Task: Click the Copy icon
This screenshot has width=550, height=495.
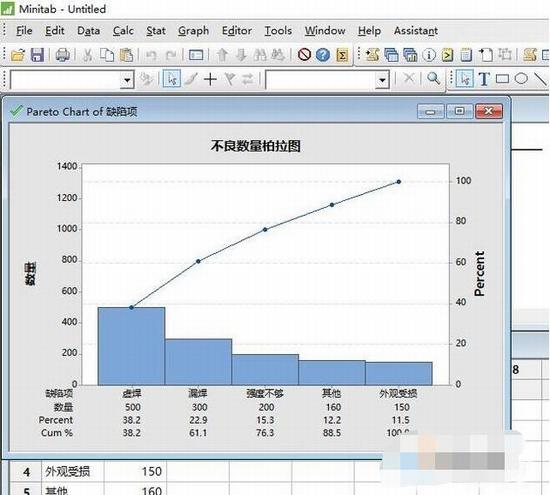Action: (107, 55)
